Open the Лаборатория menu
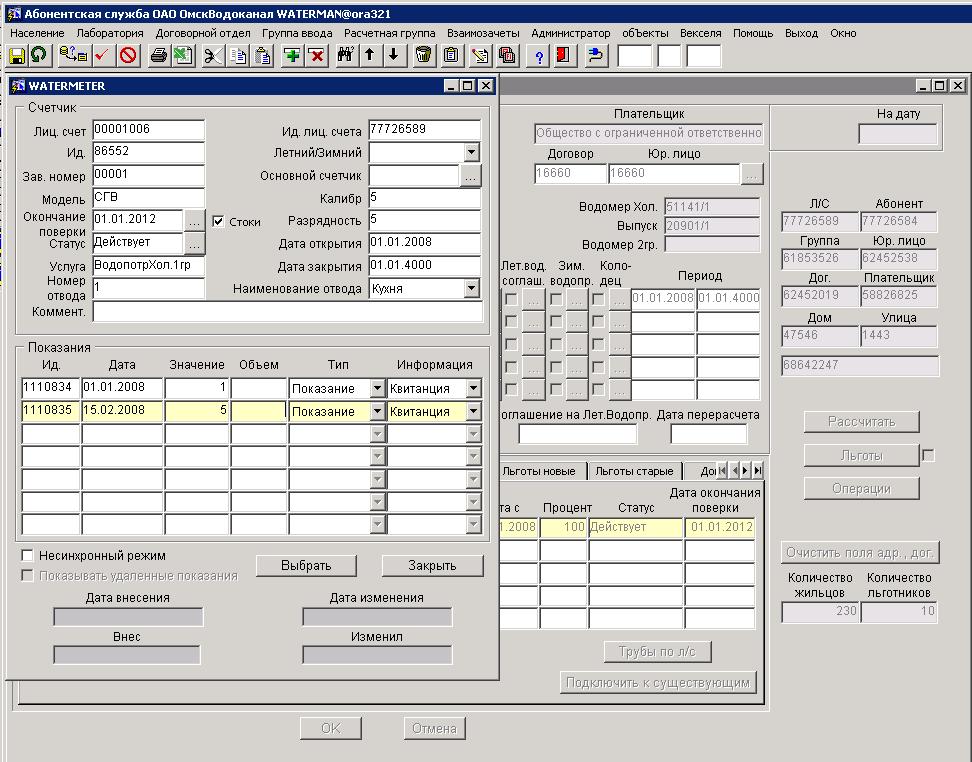 (x=110, y=33)
